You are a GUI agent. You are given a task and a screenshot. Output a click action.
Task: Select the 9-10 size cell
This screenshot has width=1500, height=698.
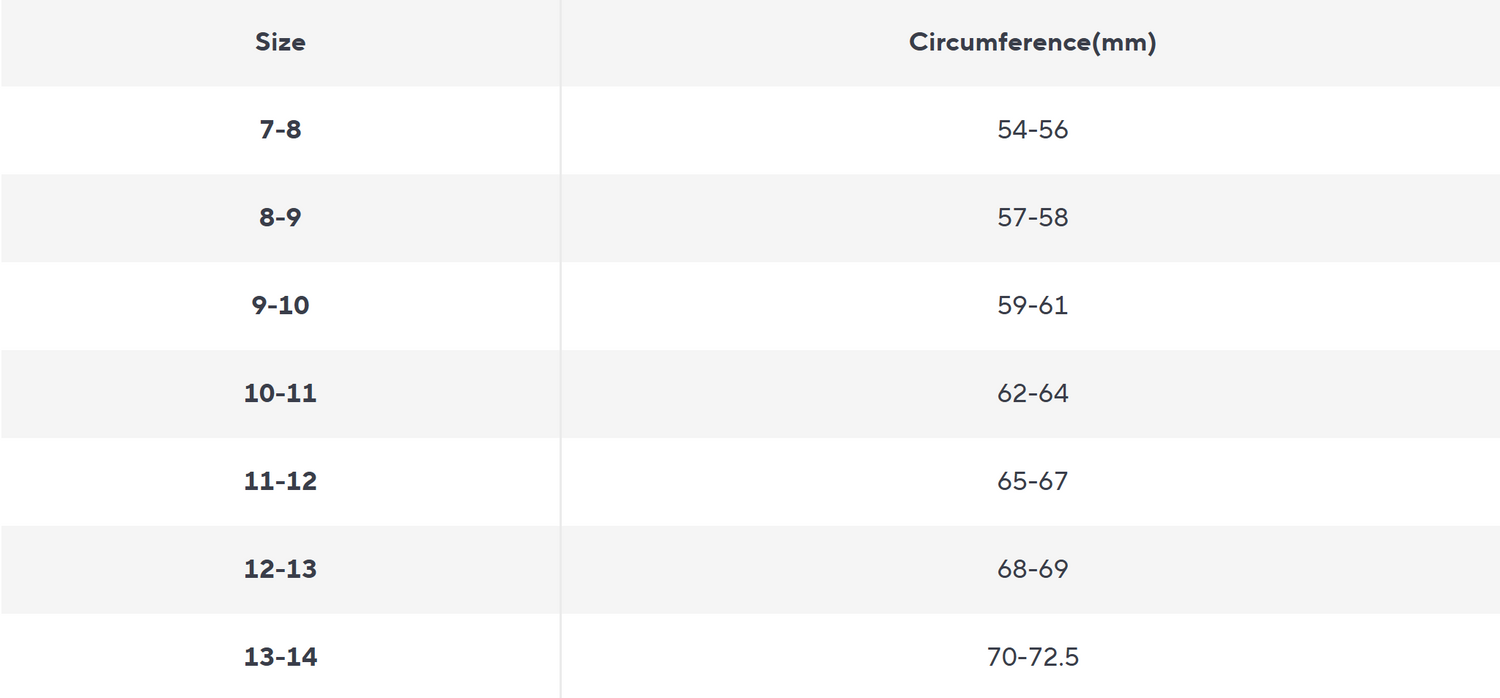280,306
